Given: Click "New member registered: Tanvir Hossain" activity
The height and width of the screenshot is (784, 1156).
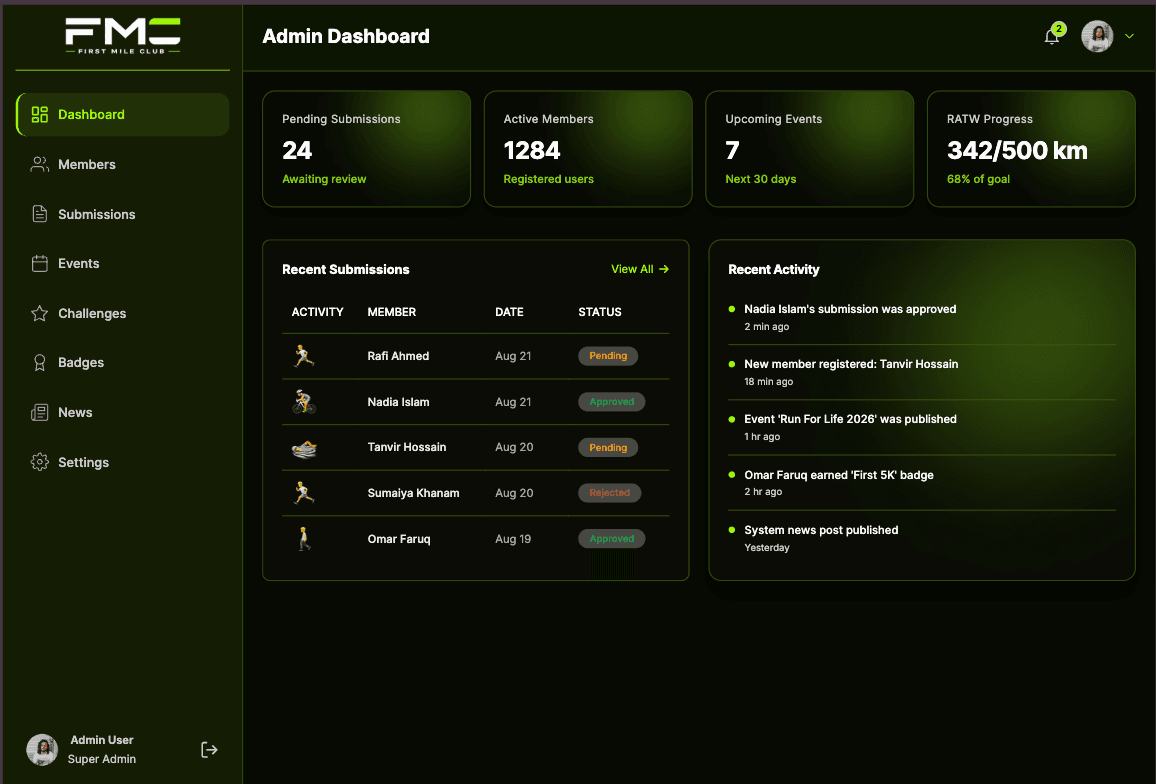Looking at the screenshot, I should click(851, 364).
